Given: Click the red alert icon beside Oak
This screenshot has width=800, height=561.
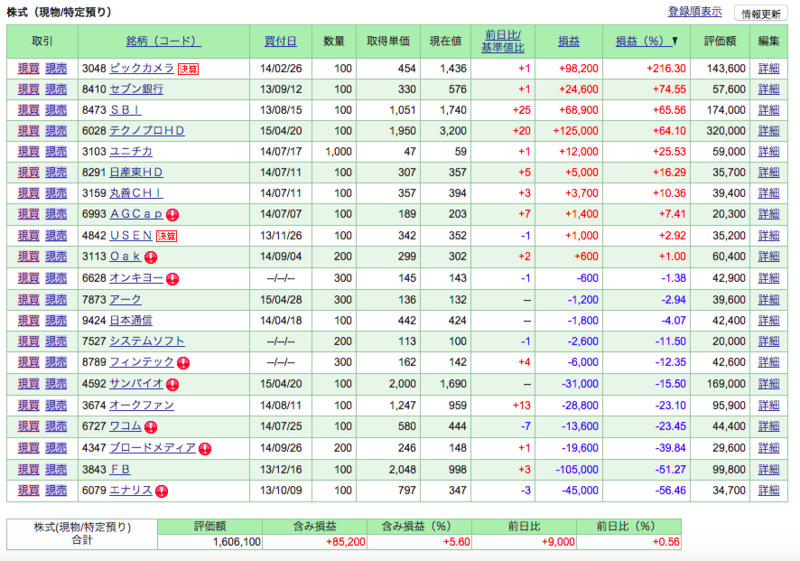Looking at the screenshot, I should pos(151,257).
